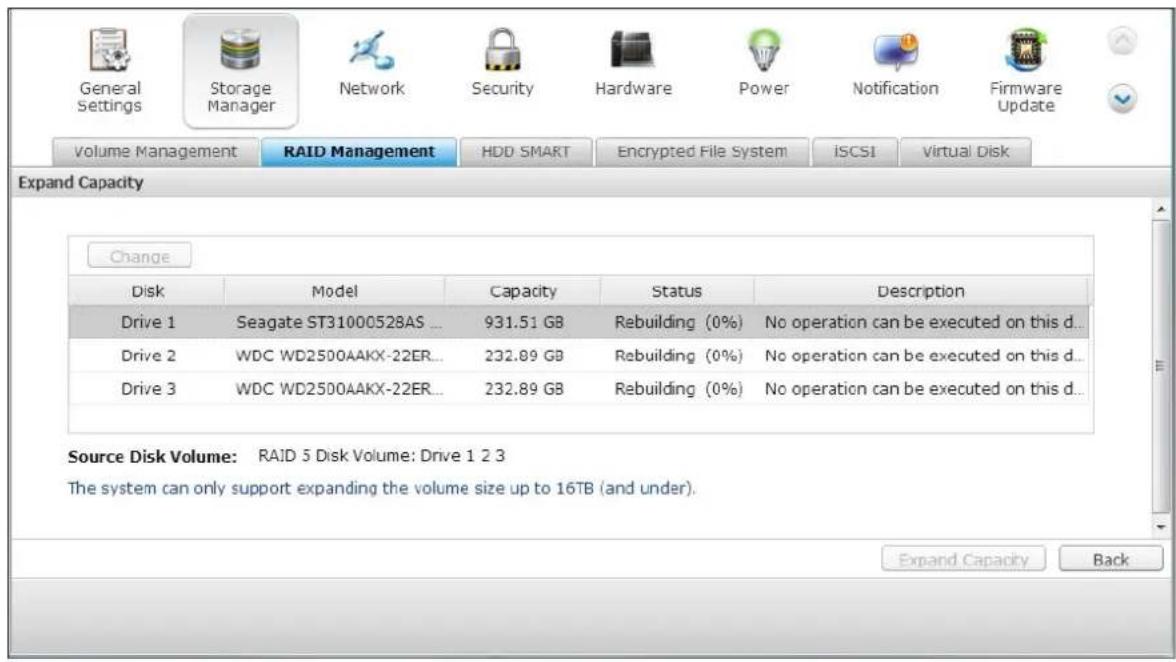The width and height of the screenshot is (1176, 662).
Task: Switch to Volume Management tab
Action: pos(155,151)
